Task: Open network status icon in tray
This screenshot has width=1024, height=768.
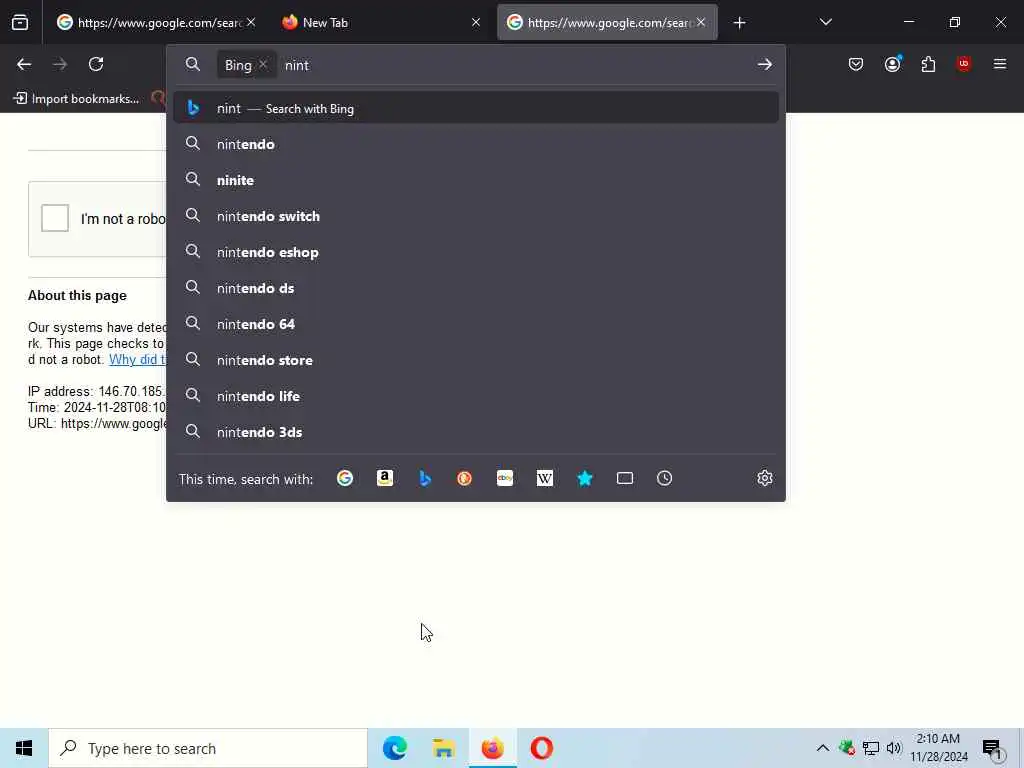Action: tap(871, 748)
